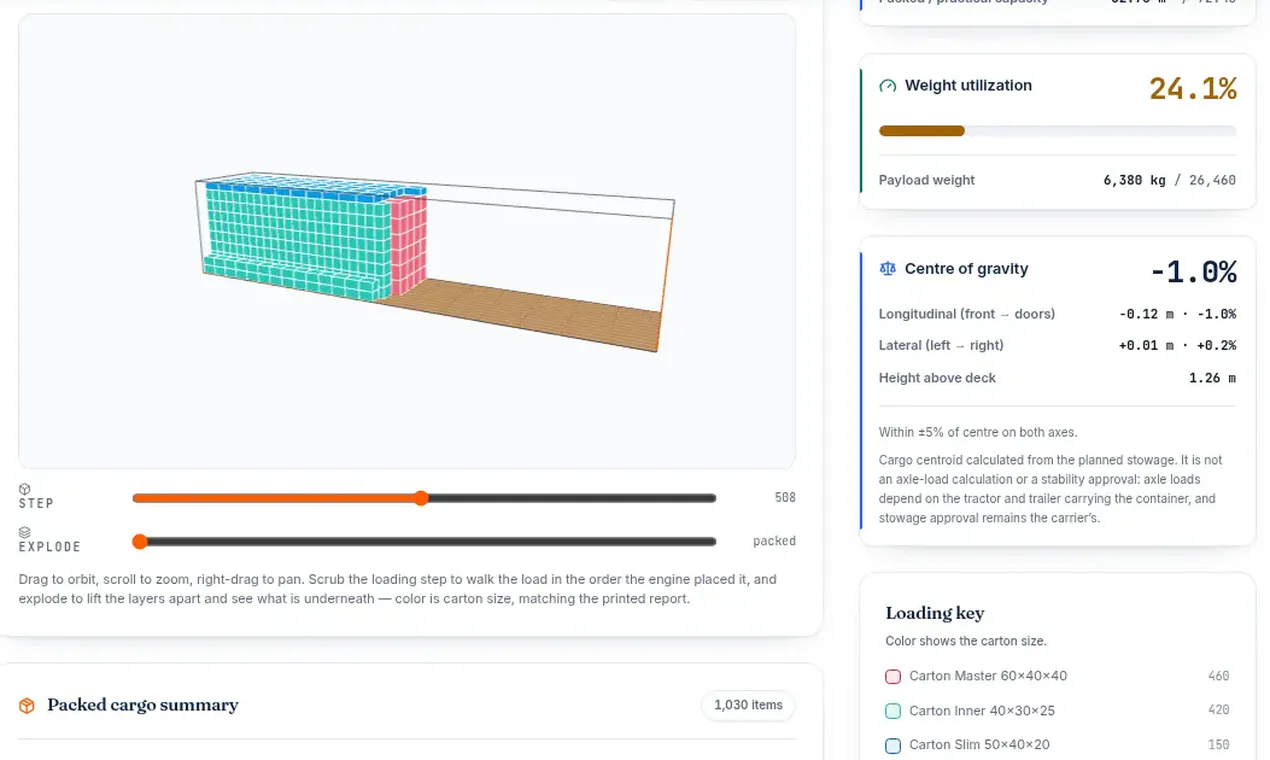Click the Loading key heading
This screenshot has width=1270, height=760.
tap(935, 614)
